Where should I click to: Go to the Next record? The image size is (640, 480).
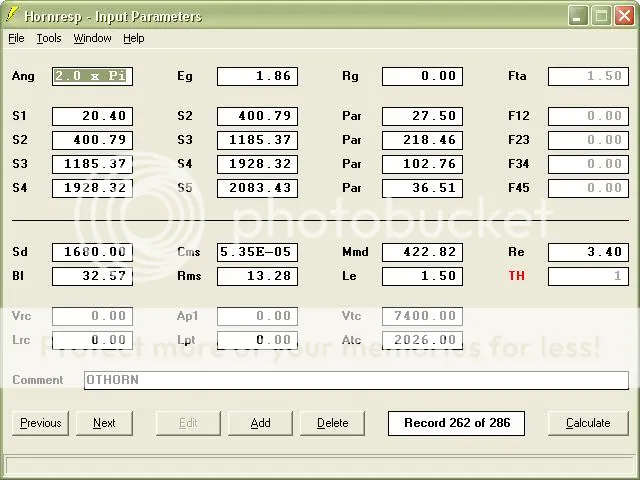click(104, 424)
